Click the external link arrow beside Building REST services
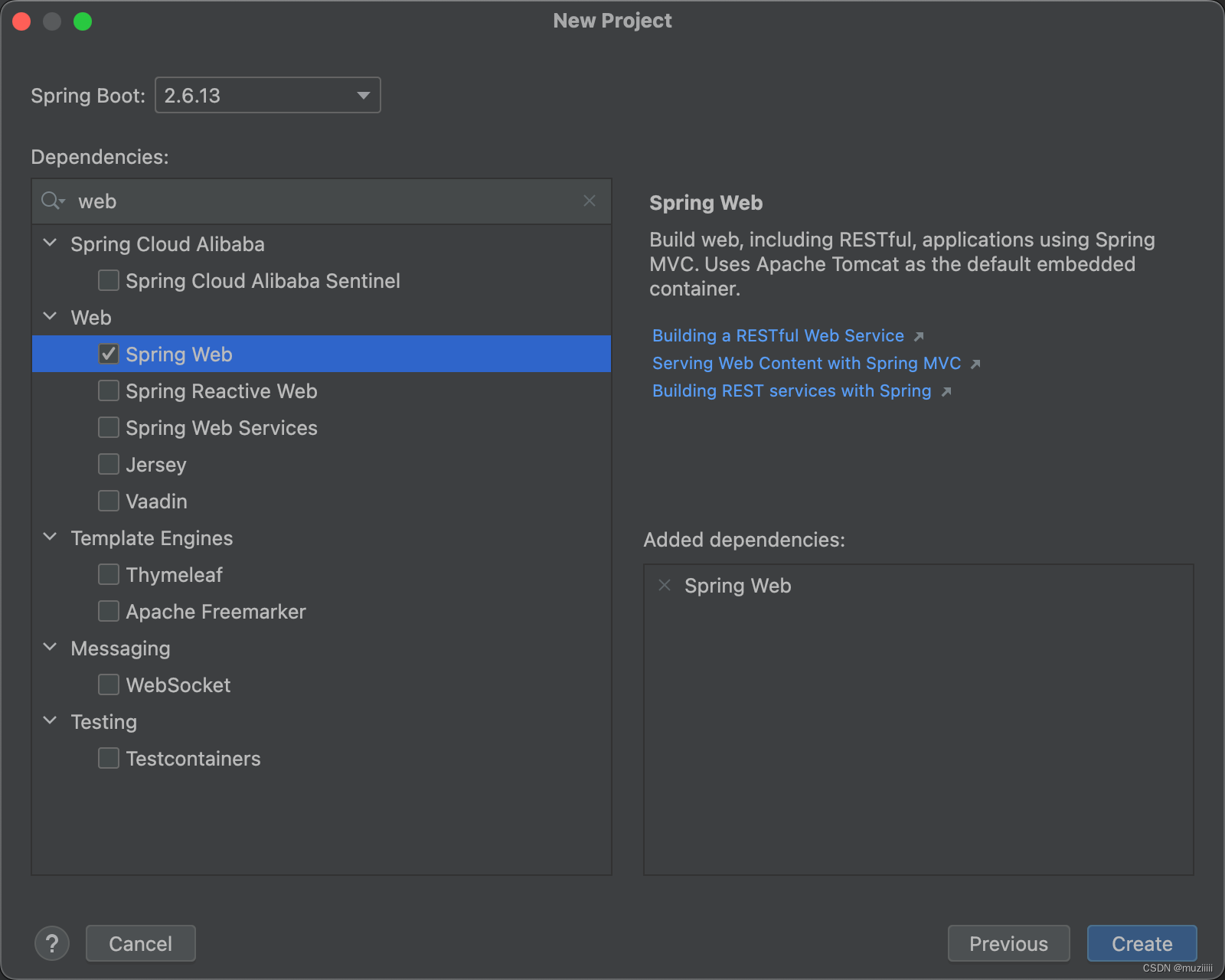The image size is (1225, 980). coord(947,391)
